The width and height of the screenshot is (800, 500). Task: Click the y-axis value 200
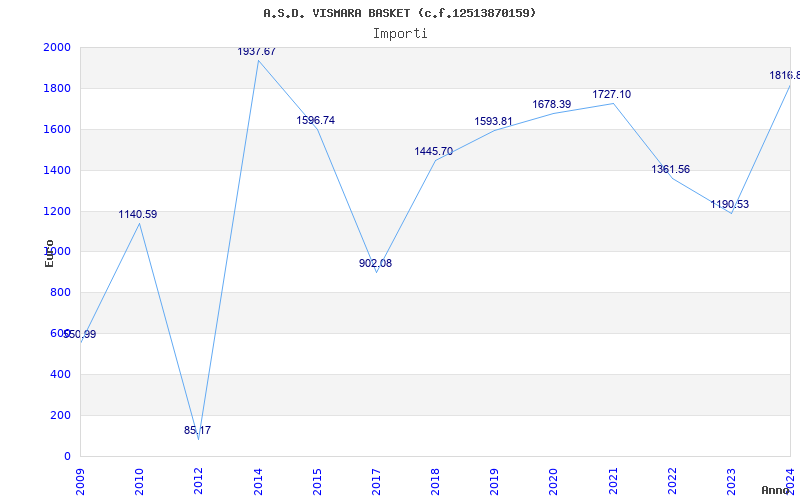click(61, 415)
